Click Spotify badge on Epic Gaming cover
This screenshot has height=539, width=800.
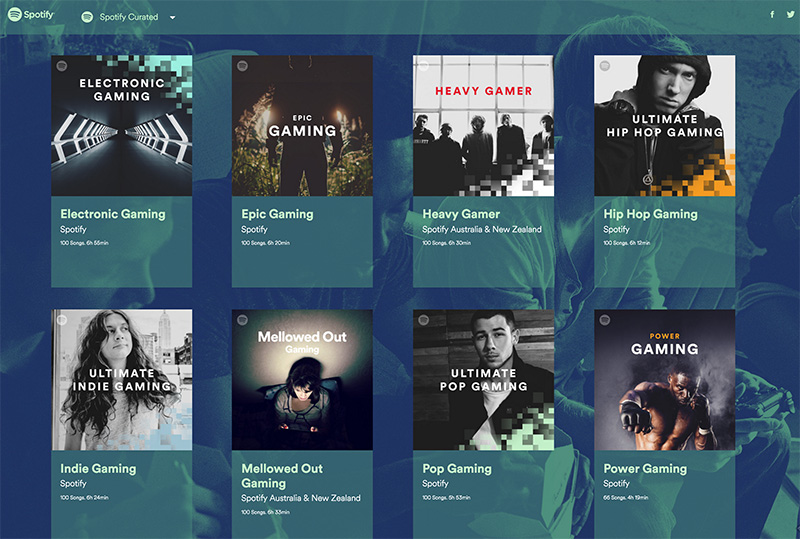click(243, 66)
